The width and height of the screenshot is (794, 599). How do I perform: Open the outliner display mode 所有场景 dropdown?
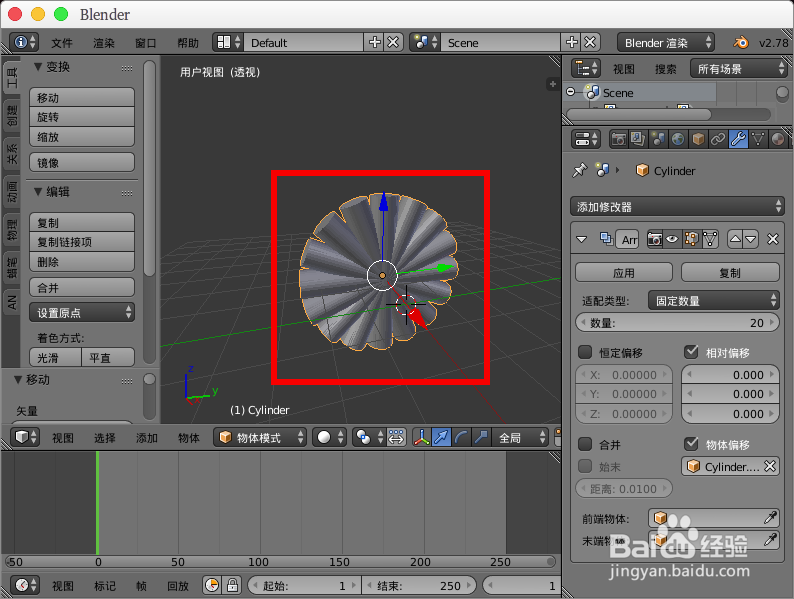[x=738, y=68]
